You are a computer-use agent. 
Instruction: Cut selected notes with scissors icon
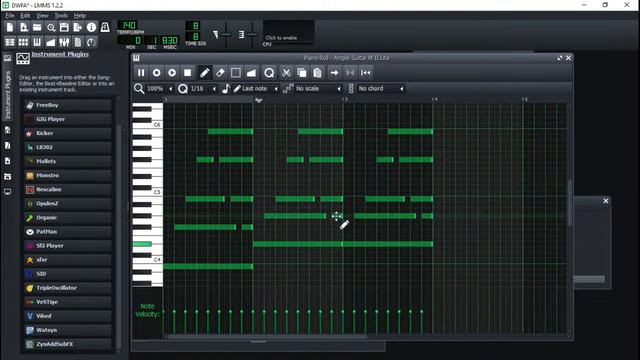coord(287,73)
